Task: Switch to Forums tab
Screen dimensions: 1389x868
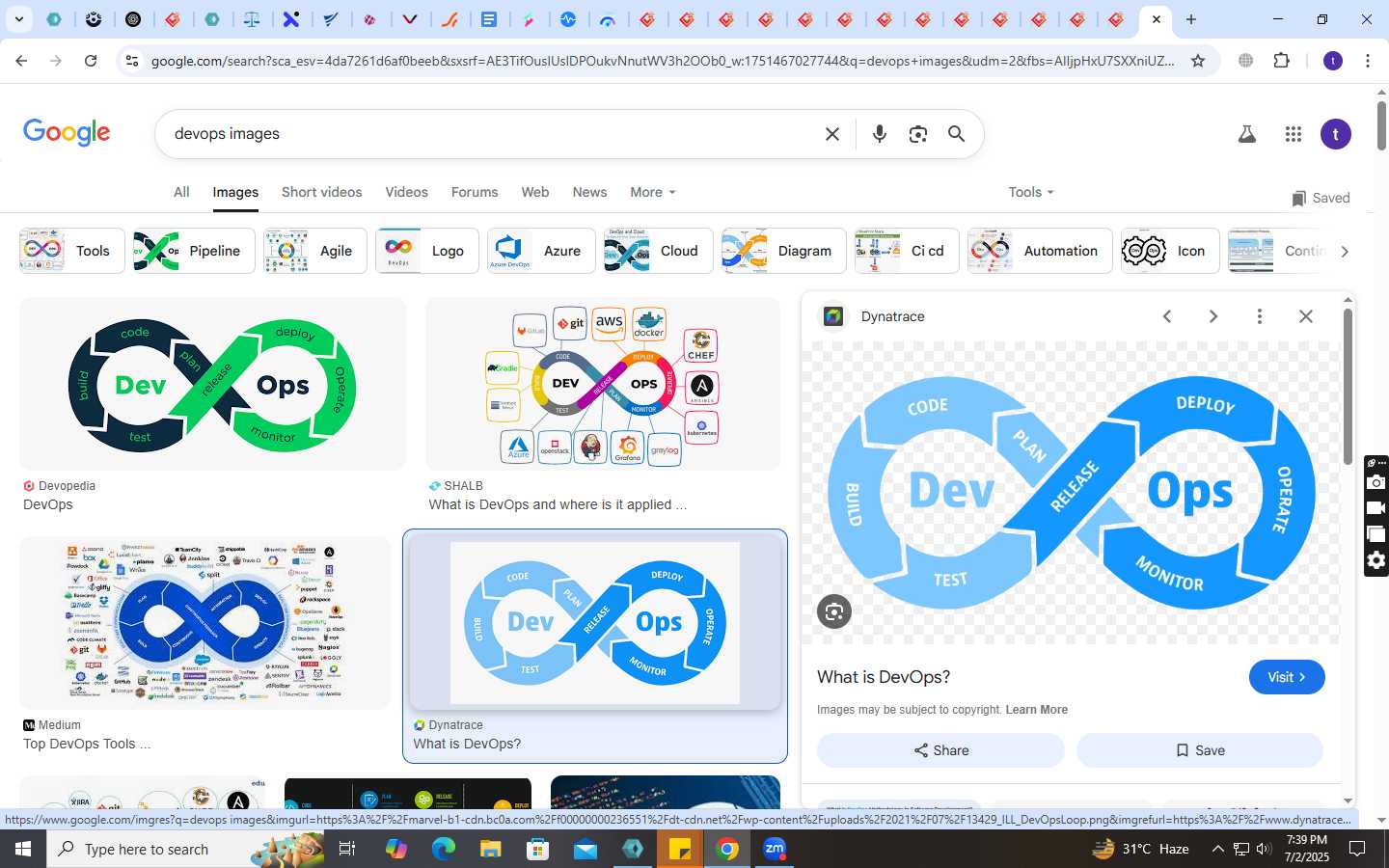Action: 475,192
